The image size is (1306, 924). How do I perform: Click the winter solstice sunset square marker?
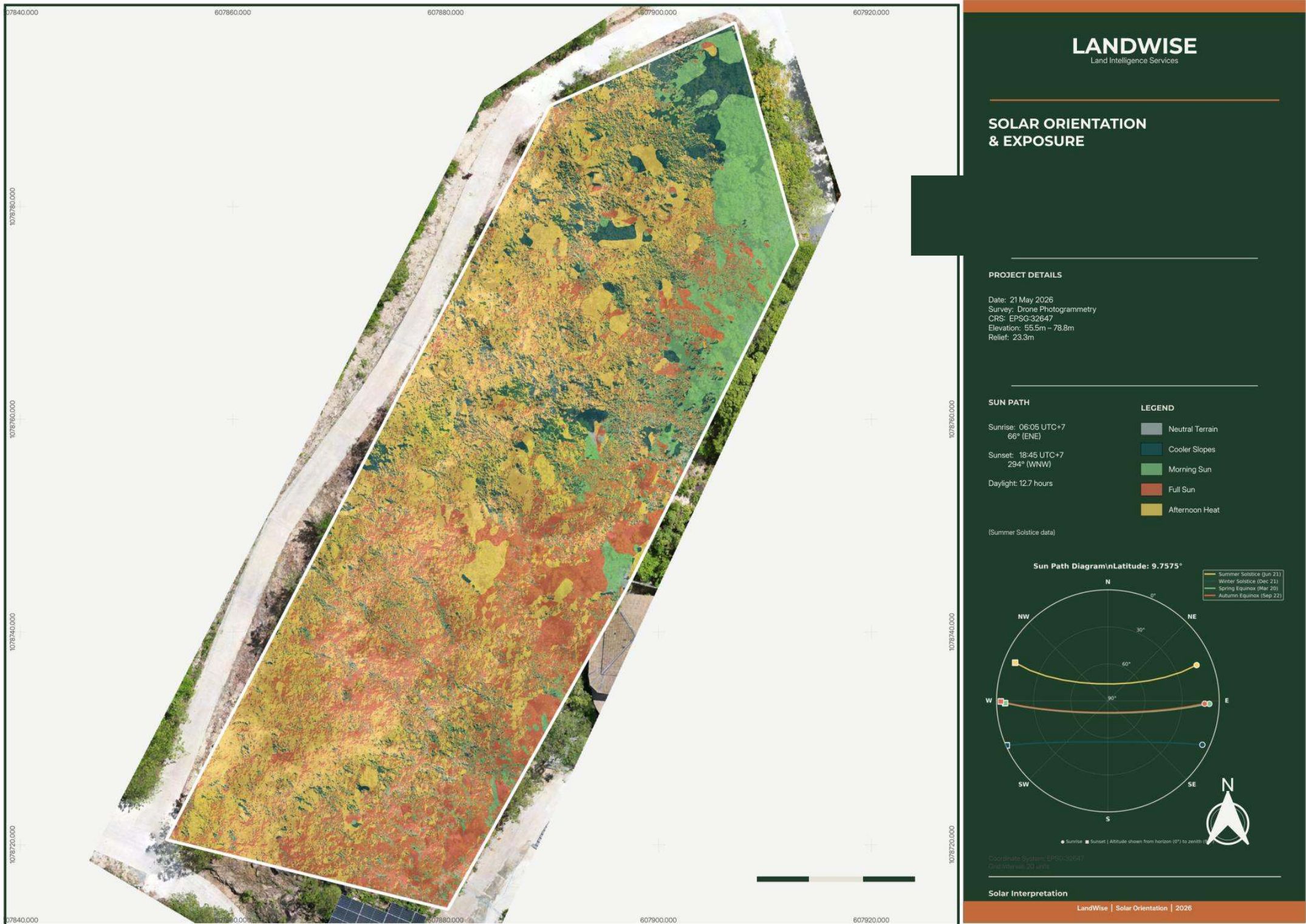[1007, 745]
